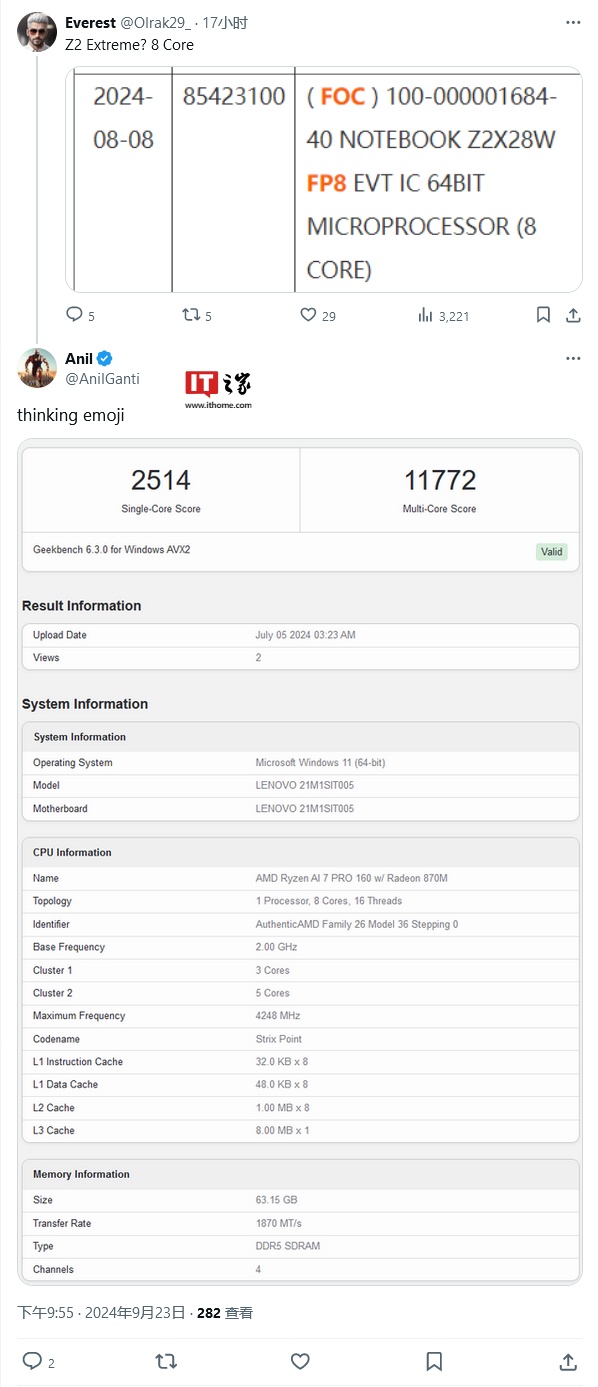Click the 282 views count link
Image resolution: width=598 pixels, height=1387 pixels.
point(225,1313)
